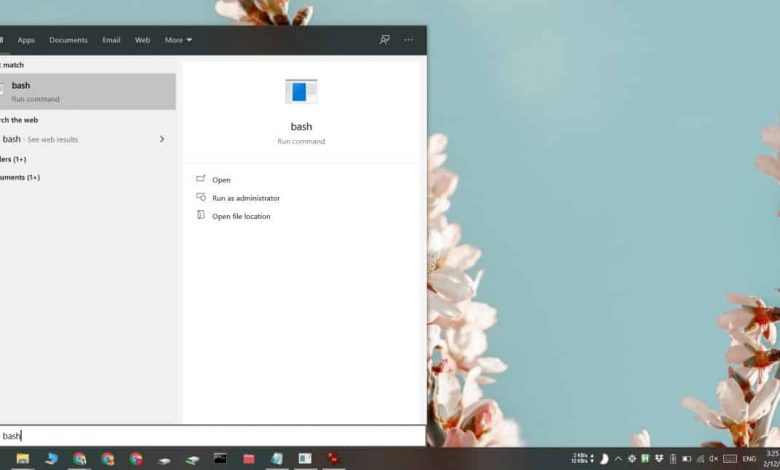Click the green drive icon in taskbar
This screenshot has width=780, height=470.
click(x=192, y=460)
